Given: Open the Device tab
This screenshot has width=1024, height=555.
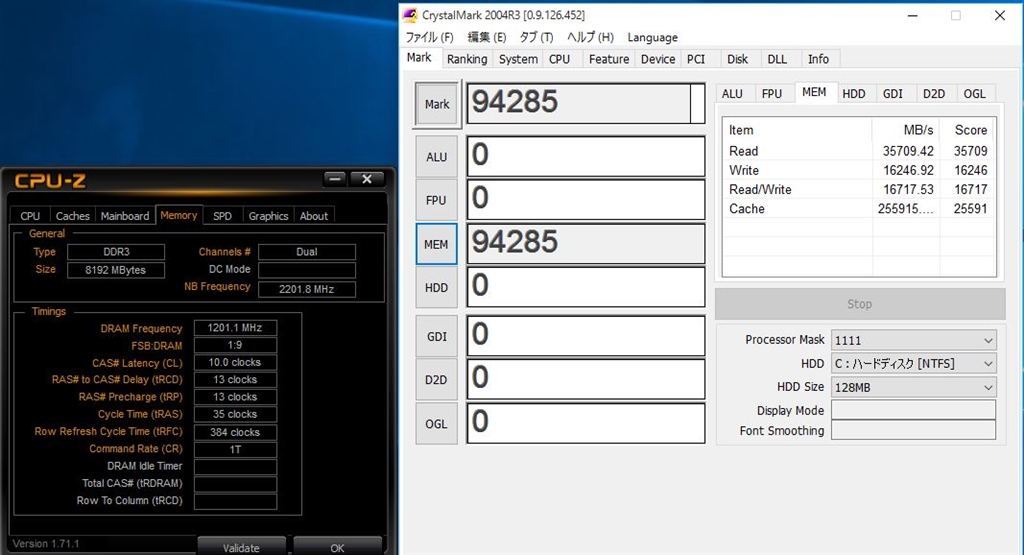Looking at the screenshot, I should (x=658, y=59).
